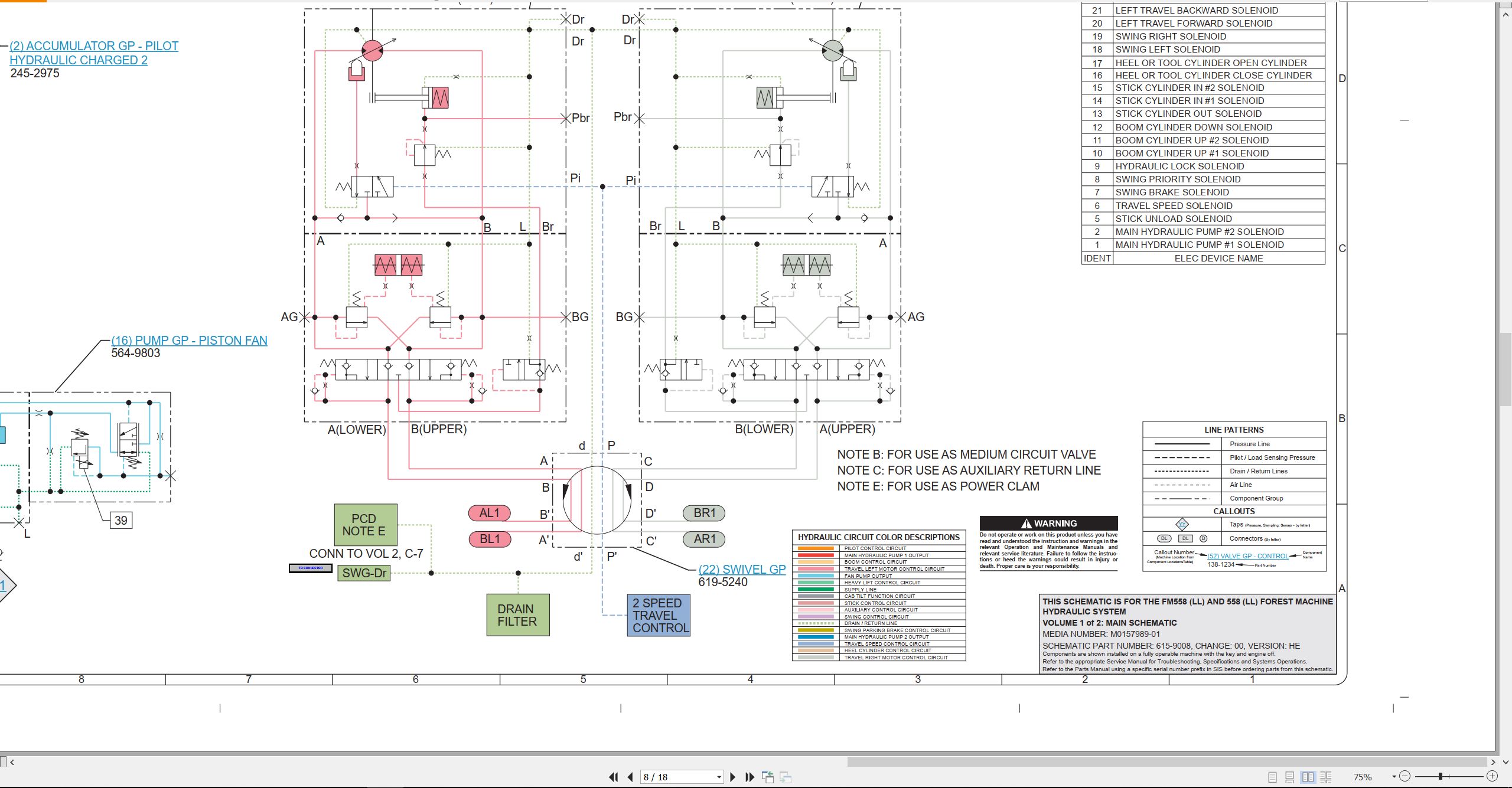This screenshot has height=788, width=1512.
Task: Jump to the last page
Action: coord(750,777)
